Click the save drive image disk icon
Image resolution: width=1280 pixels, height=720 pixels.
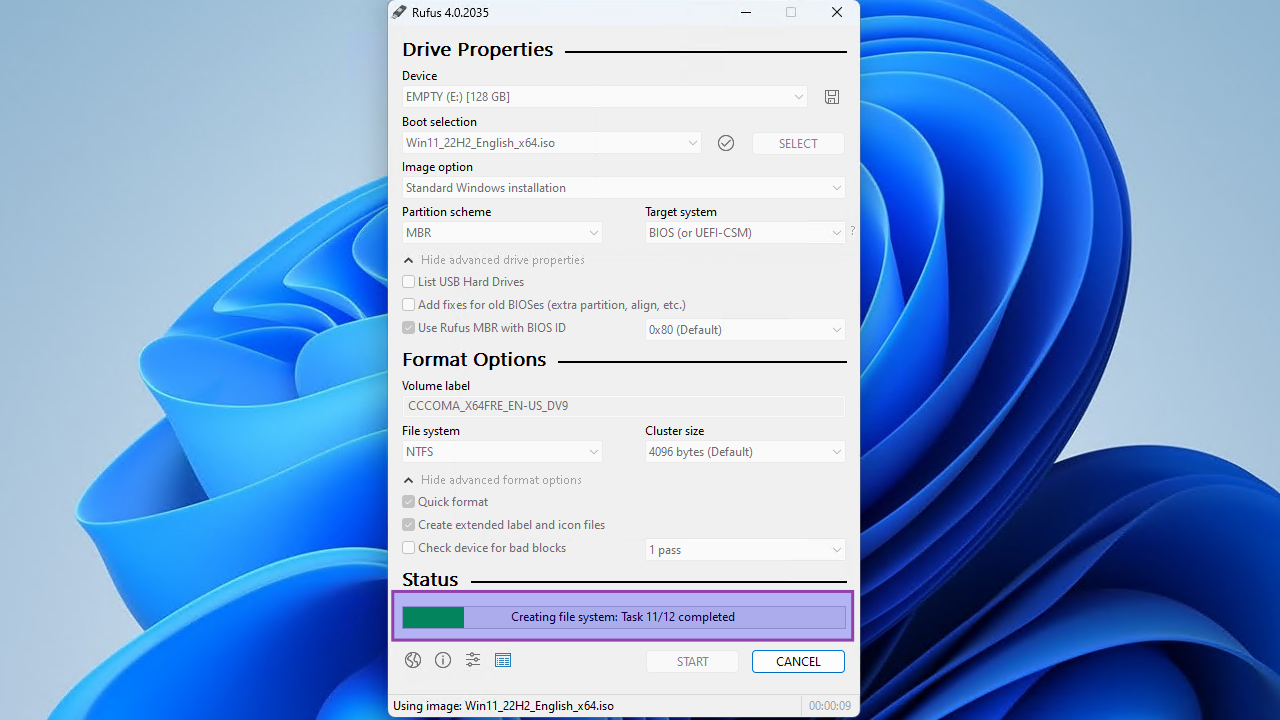coord(832,97)
